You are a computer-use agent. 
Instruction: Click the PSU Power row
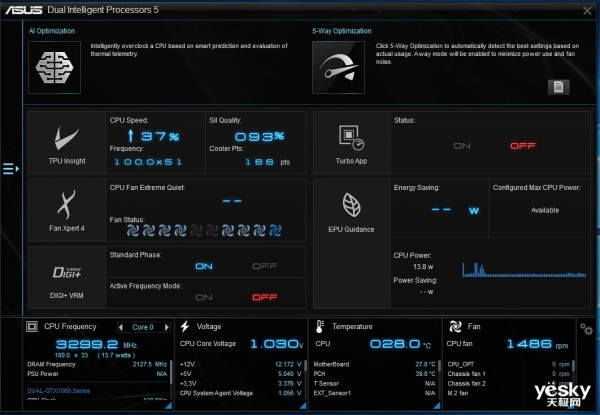coord(97,374)
